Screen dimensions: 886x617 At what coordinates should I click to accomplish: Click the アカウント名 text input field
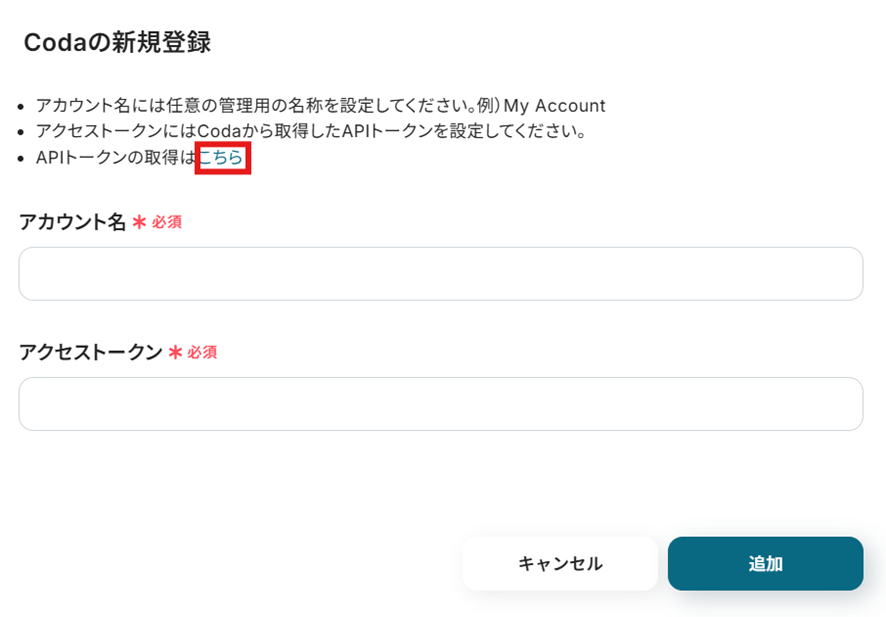(440, 274)
